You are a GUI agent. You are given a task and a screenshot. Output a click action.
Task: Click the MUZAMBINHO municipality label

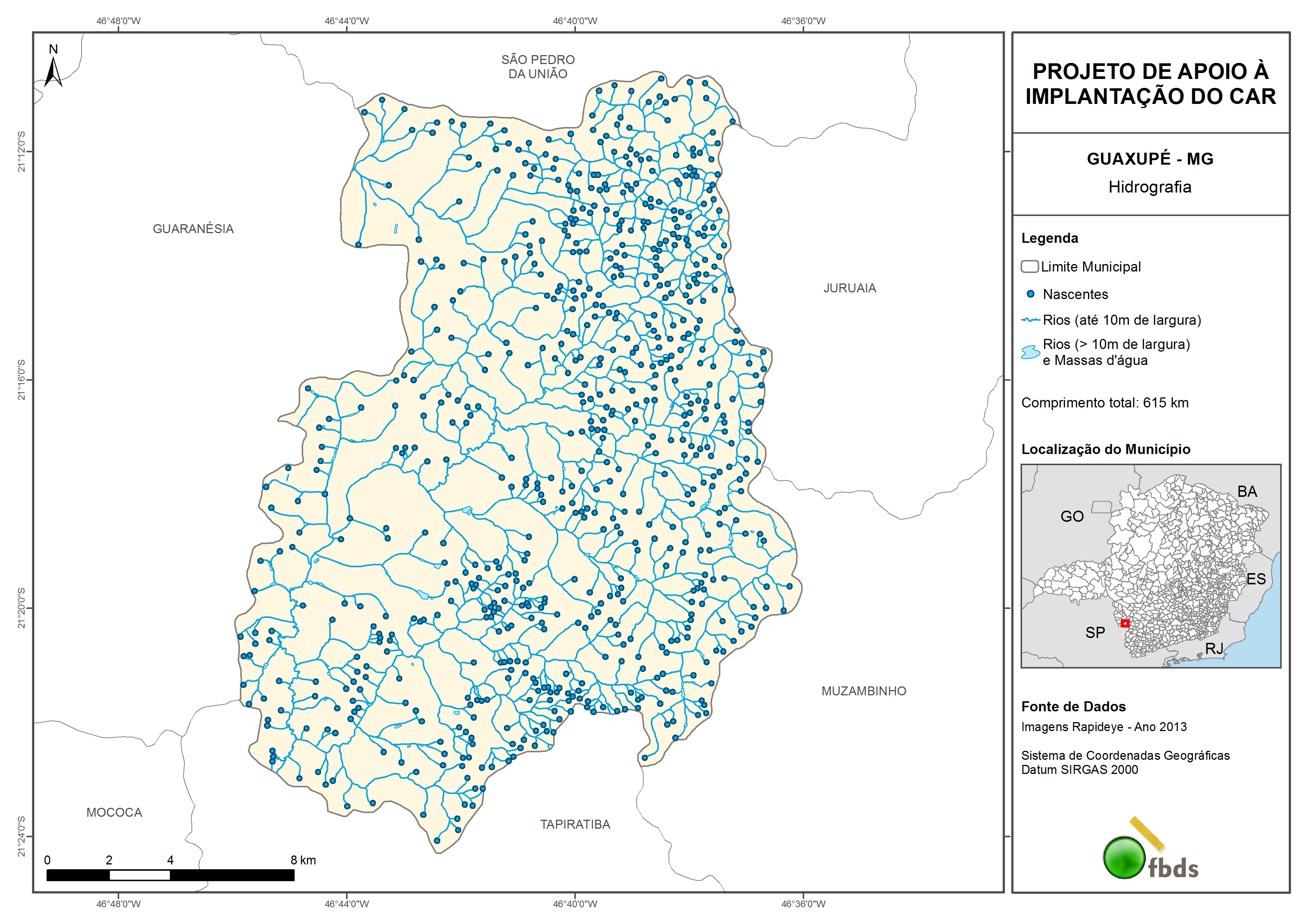863,691
